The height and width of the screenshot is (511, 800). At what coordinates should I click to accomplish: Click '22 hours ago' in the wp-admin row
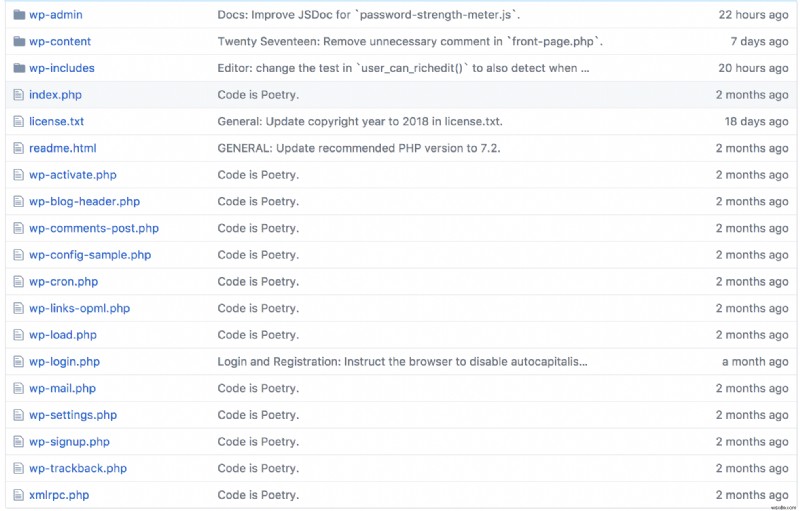[x=753, y=15]
